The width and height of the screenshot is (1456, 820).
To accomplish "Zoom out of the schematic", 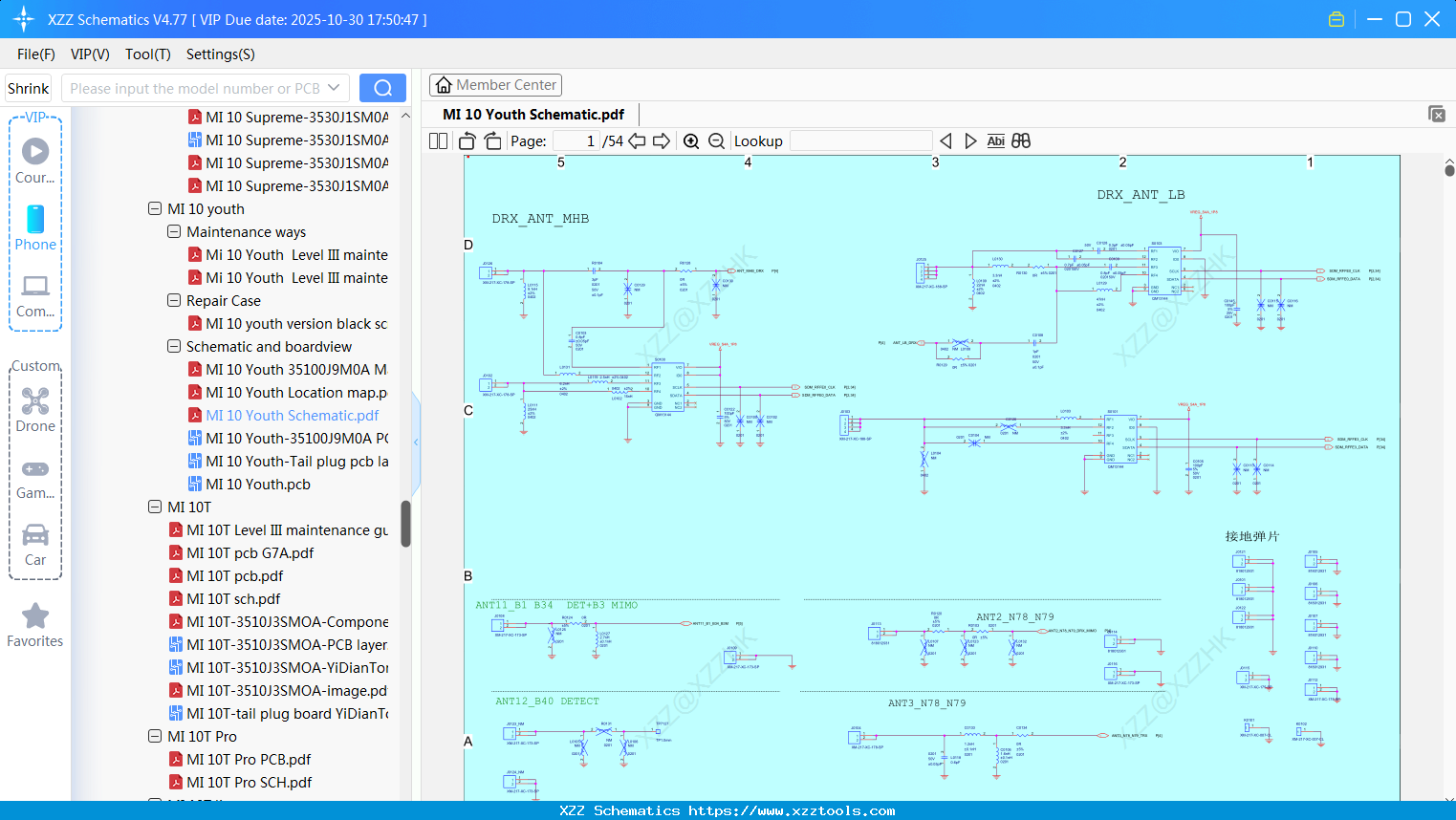I will pos(716,140).
